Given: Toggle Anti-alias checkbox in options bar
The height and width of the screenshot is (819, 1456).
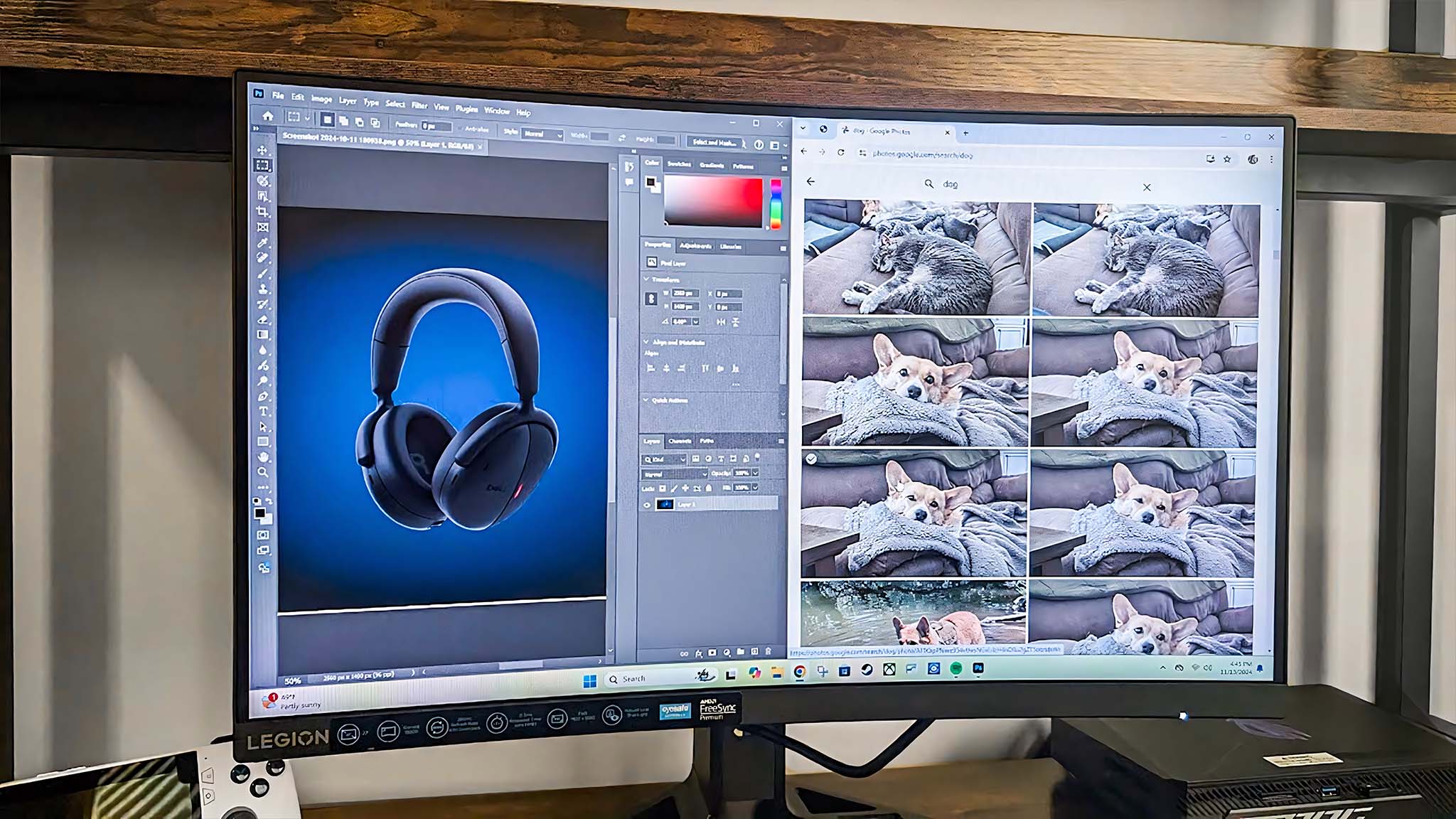Looking at the screenshot, I should pos(461,129).
